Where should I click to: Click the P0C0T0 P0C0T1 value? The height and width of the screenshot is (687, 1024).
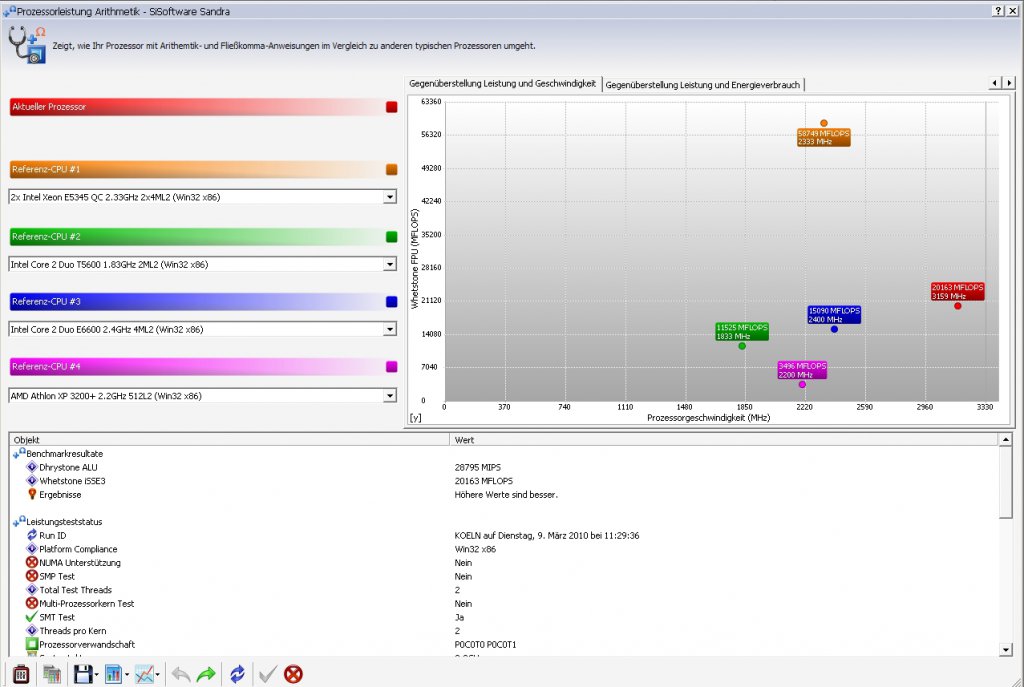click(x=485, y=645)
